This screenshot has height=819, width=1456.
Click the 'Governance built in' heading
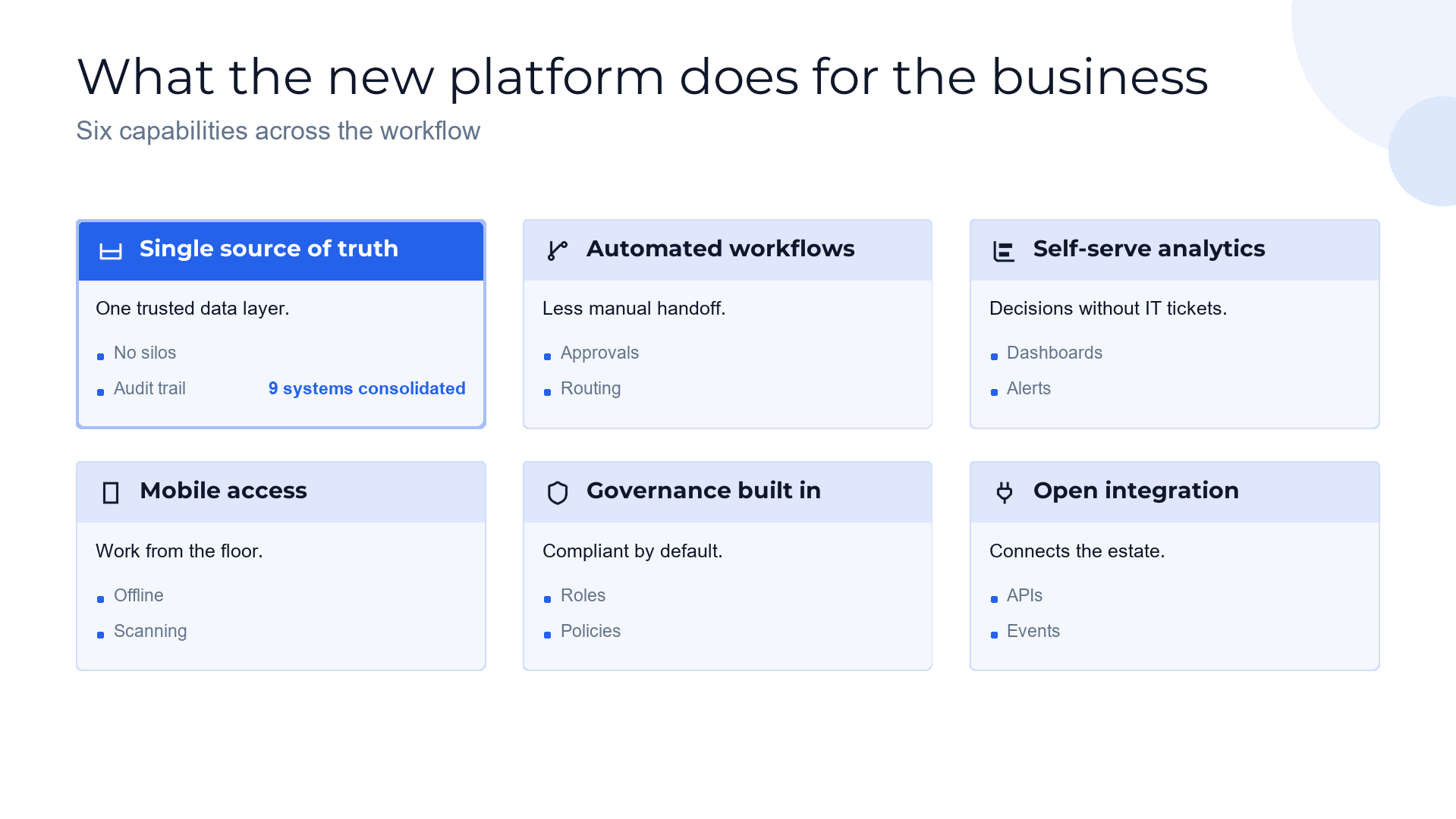coord(703,491)
